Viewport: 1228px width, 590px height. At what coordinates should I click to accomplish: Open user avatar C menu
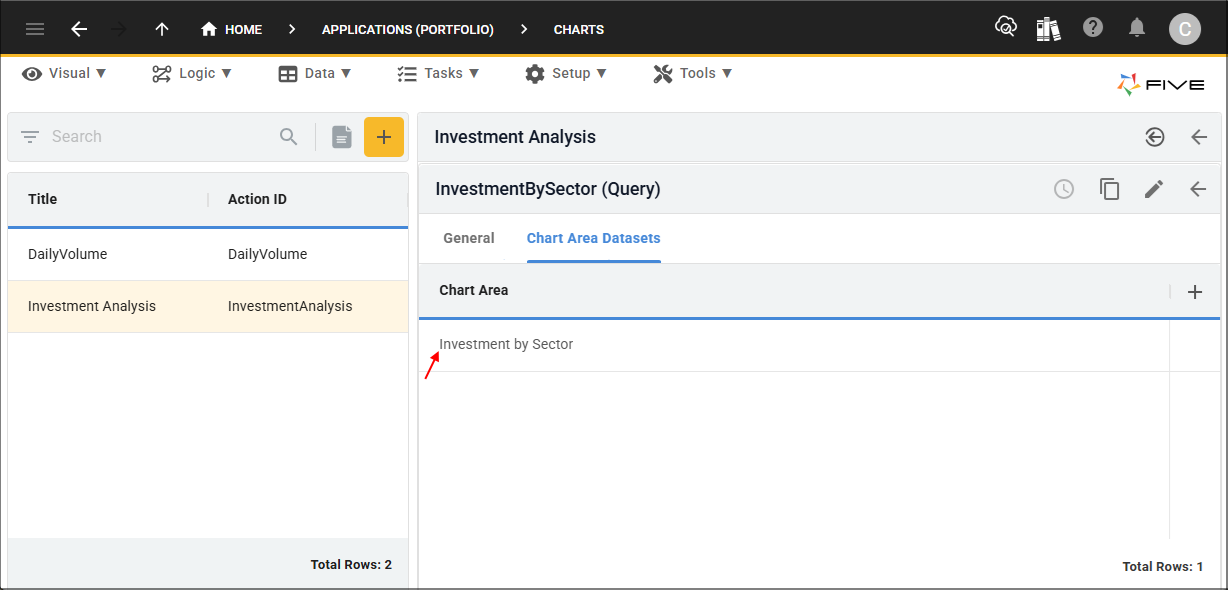point(1185,29)
